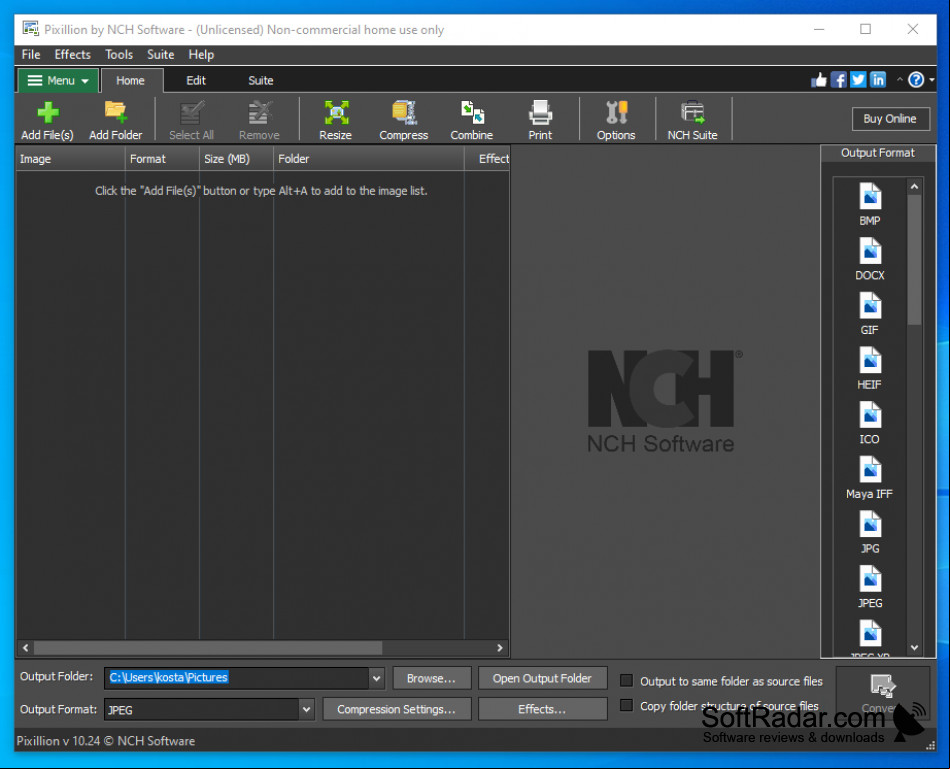Expand the Output Folder dropdown arrow
The image size is (950, 769).
(x=376, y=678)
